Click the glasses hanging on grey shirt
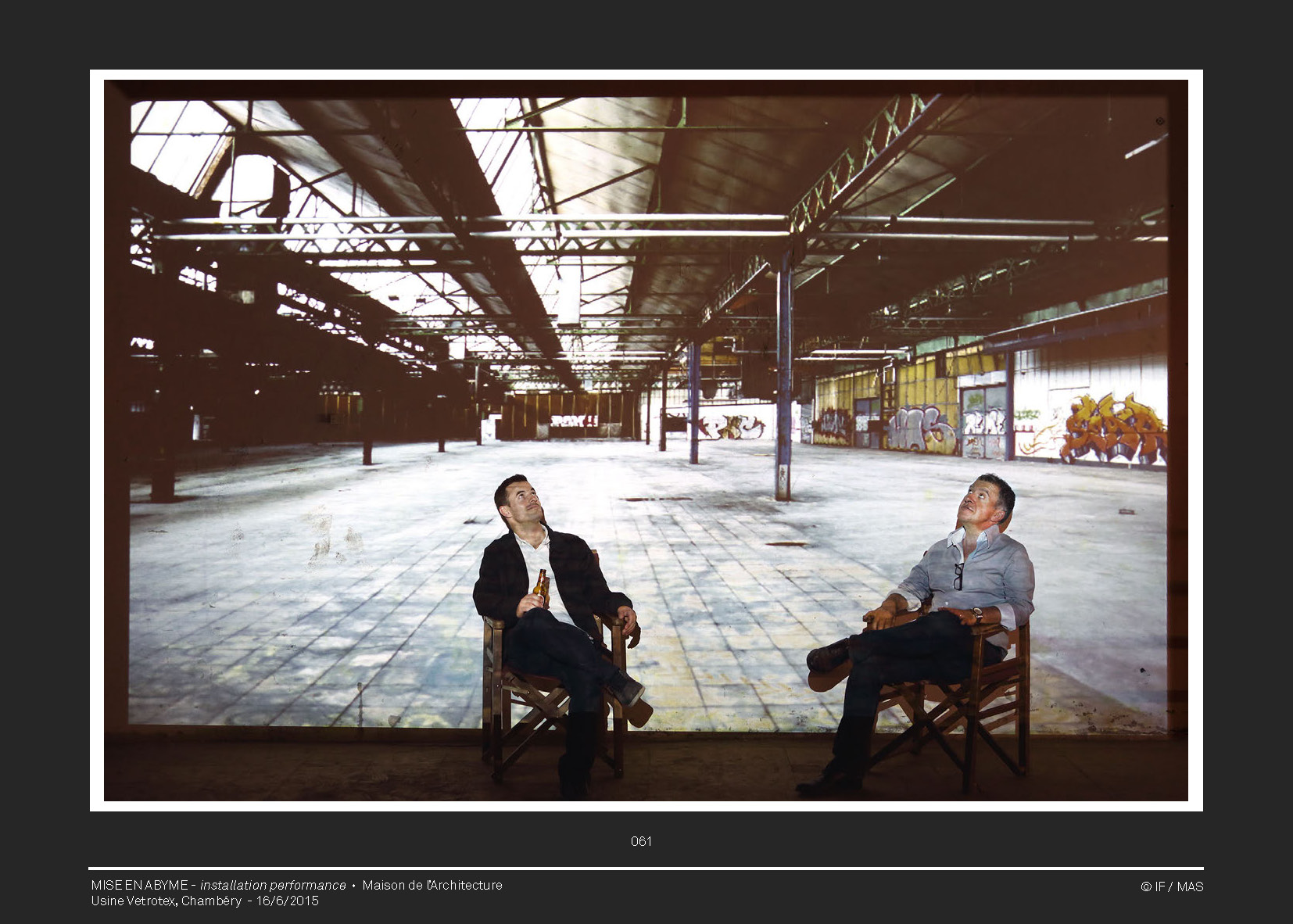Image resolution: width=1293 pixels, height=924 pixels. pyautogui.click(x=958, y=576)
